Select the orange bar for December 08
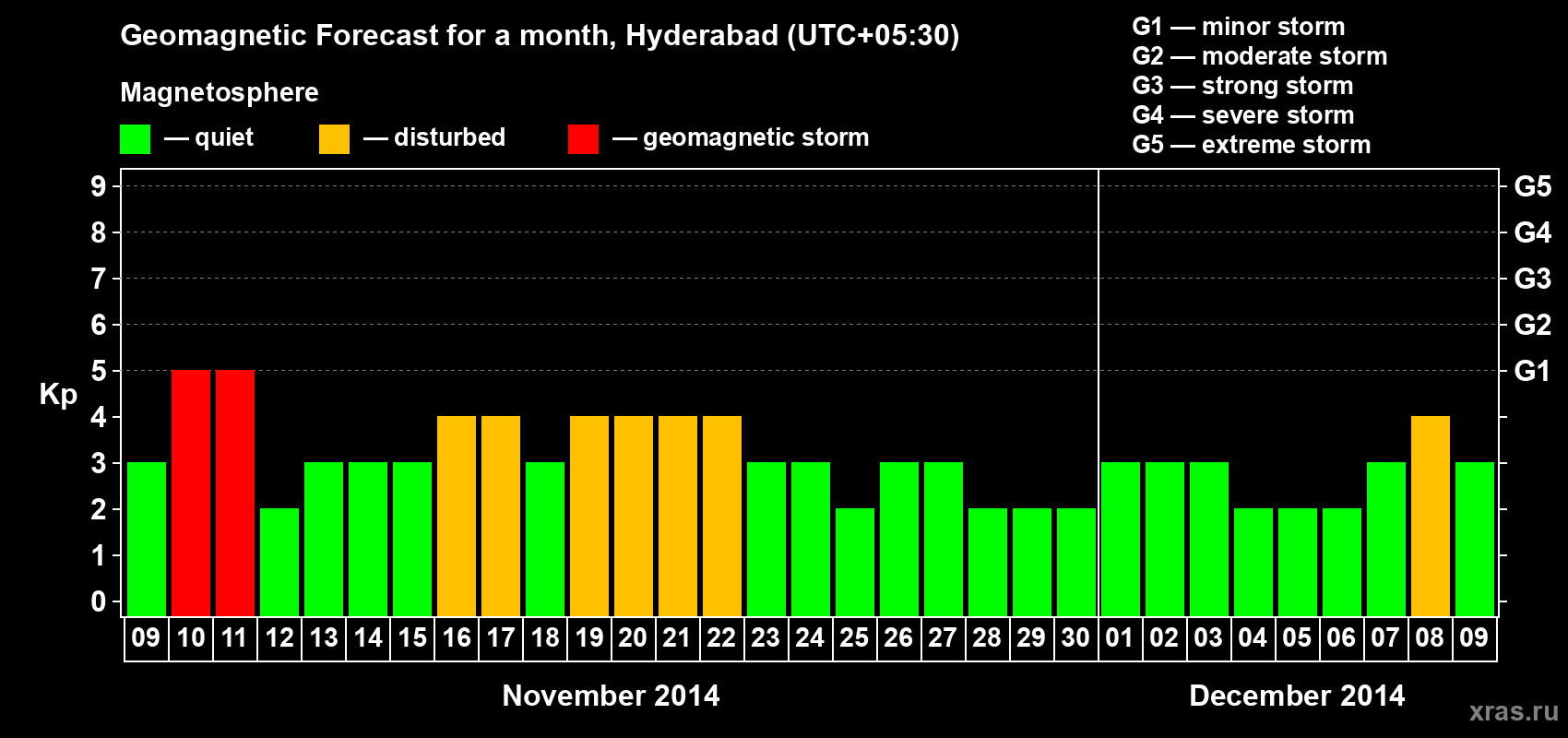This screenshot has height=738, width=1568. (x=1431, y=517)
